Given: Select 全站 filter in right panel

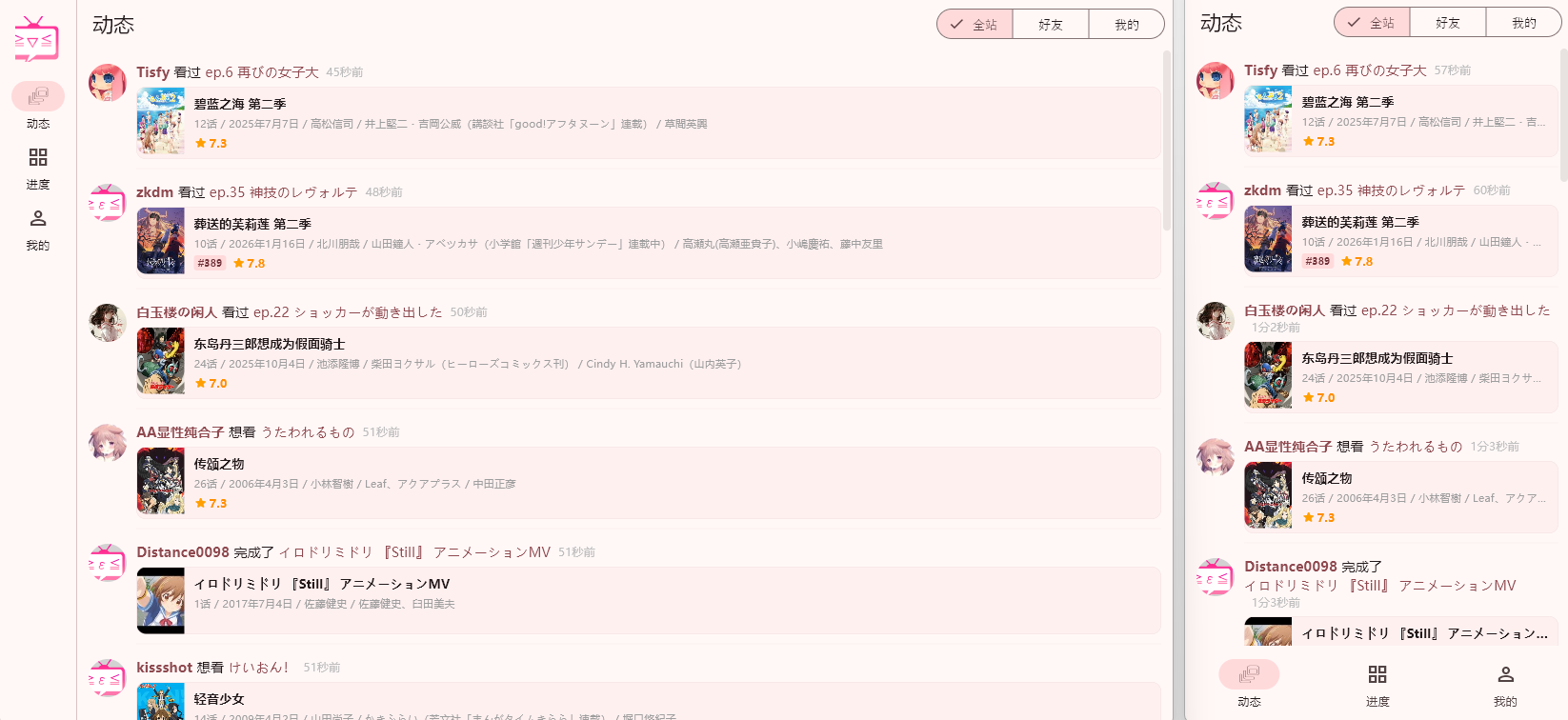Looking at the screenshot, I should (1372, 22).
